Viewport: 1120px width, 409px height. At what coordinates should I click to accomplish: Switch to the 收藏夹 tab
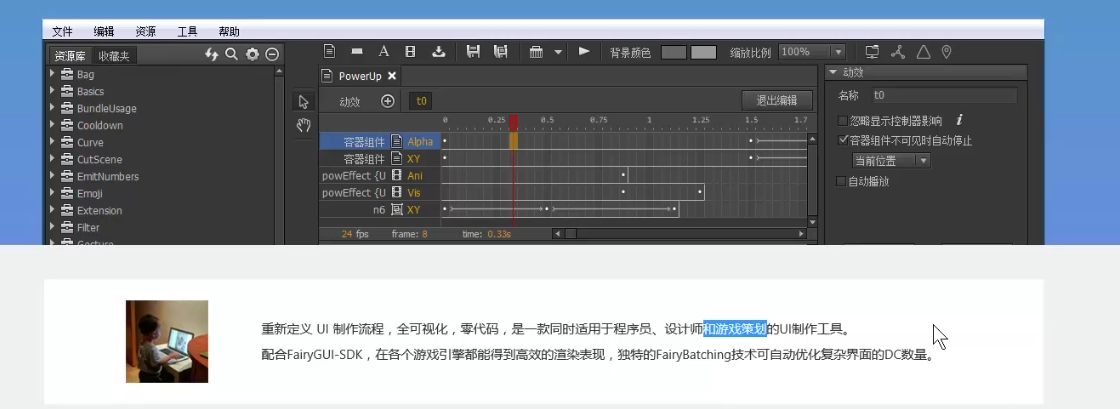pos(113,55)
